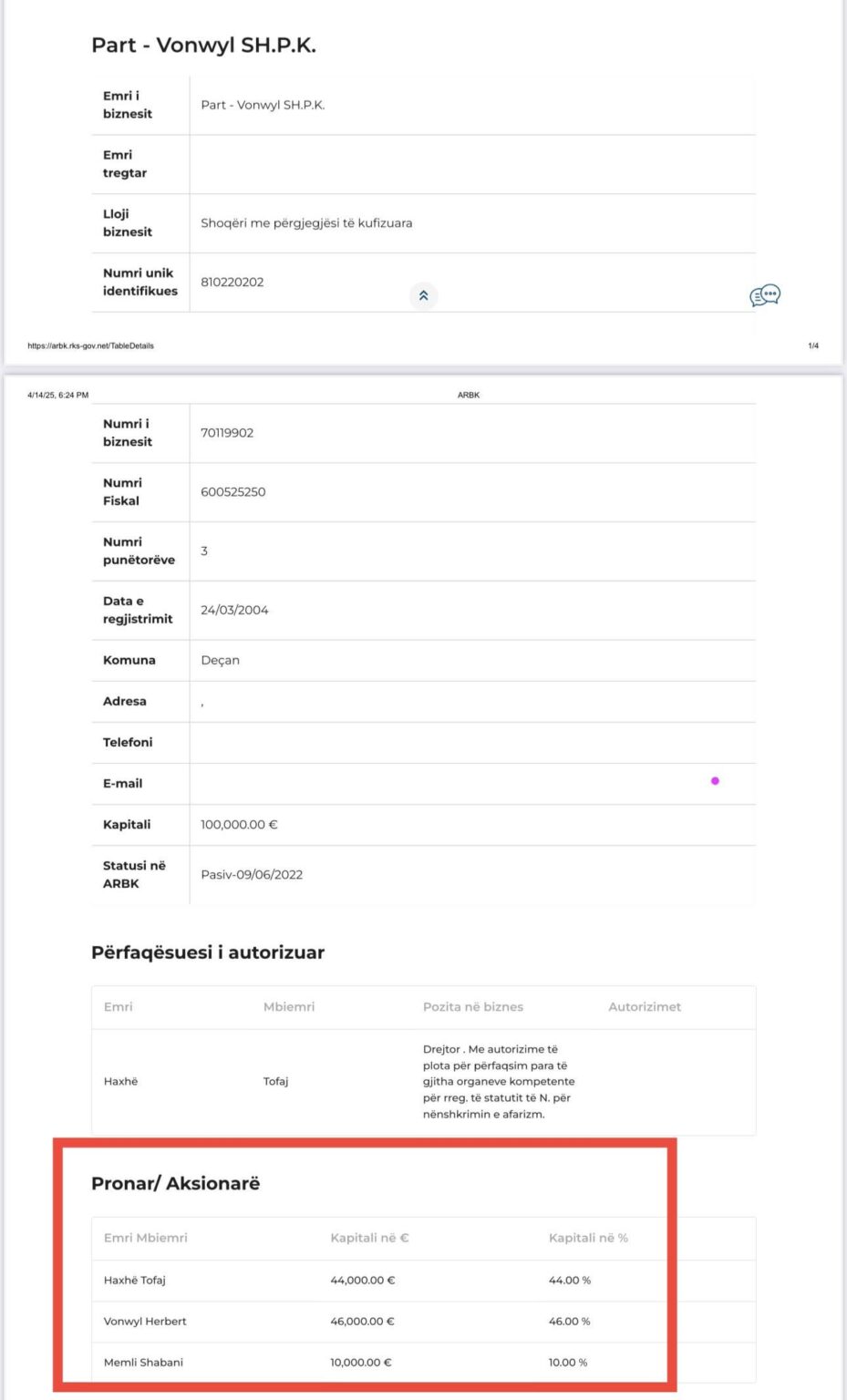Open the chat bubble support icon
Image resolution: width=847 pixels, height=1400 pixels.
(765, 295)
